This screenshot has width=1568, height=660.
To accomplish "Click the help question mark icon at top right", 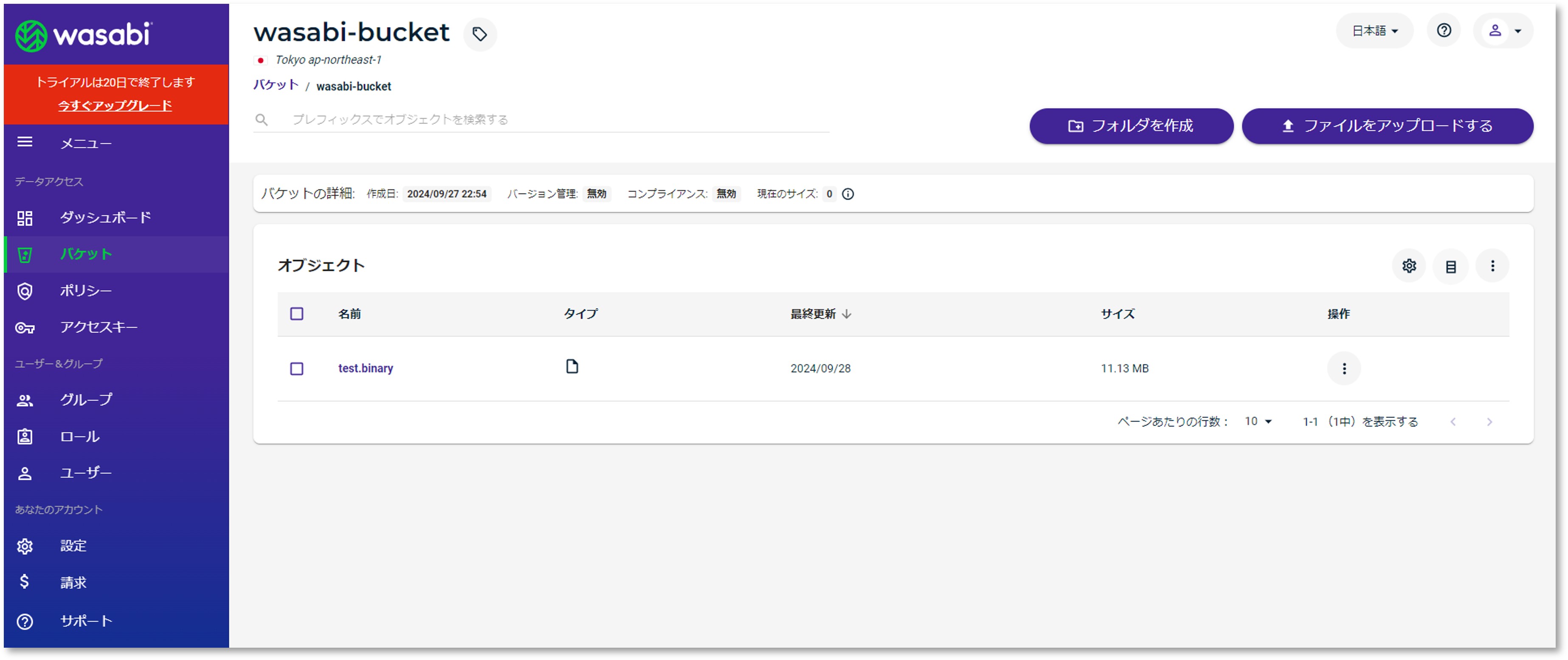I will click(1443, 31).
